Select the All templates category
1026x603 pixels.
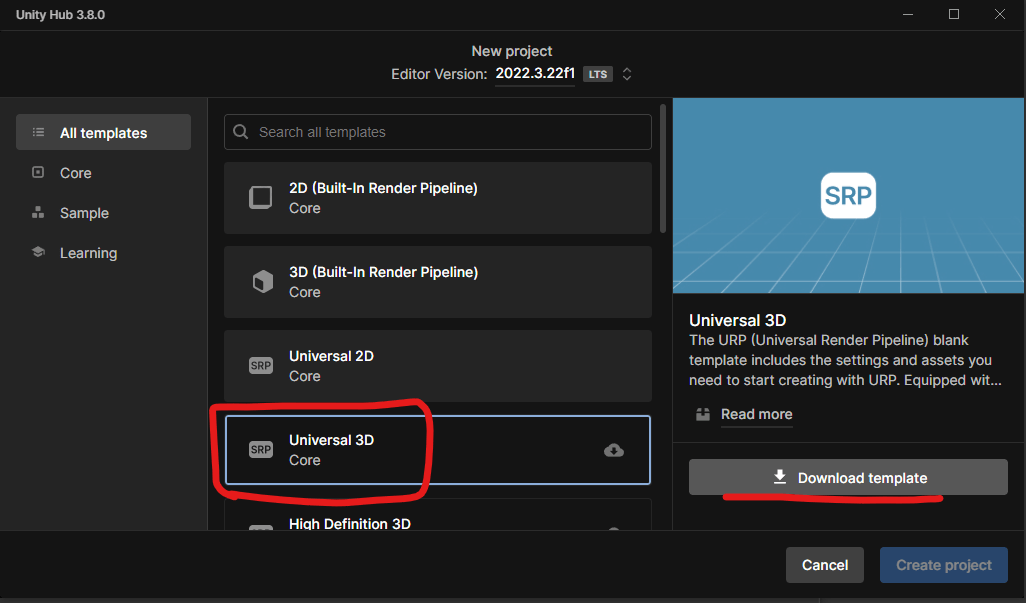tap(103, 133)
